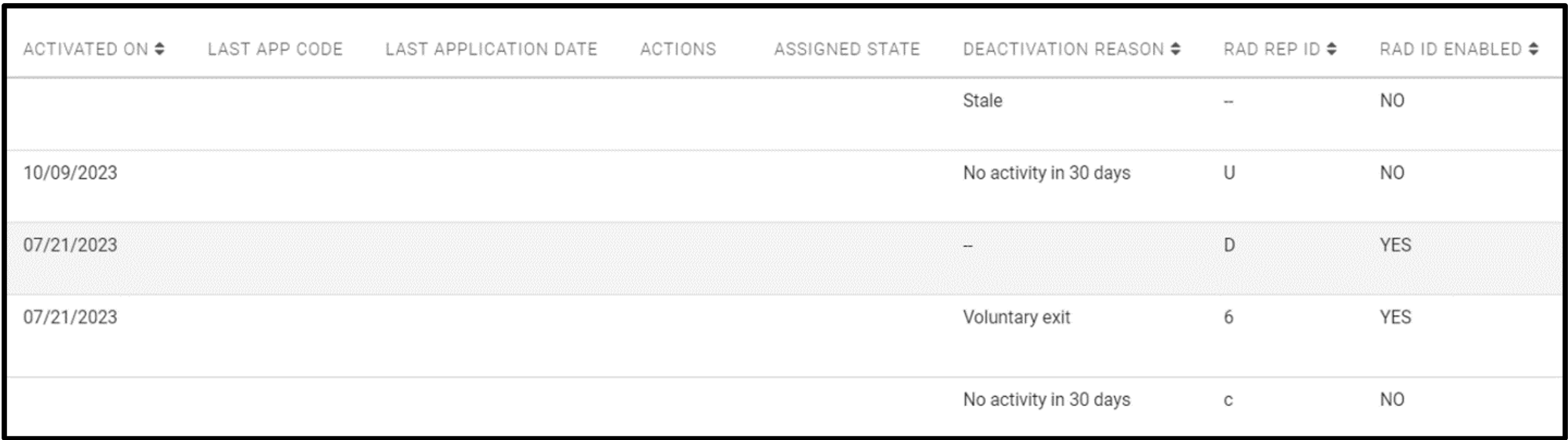This screenshot has width=1568, height=440.
Task: Click the YES value in highlighted row
Action: [1394, 245]
